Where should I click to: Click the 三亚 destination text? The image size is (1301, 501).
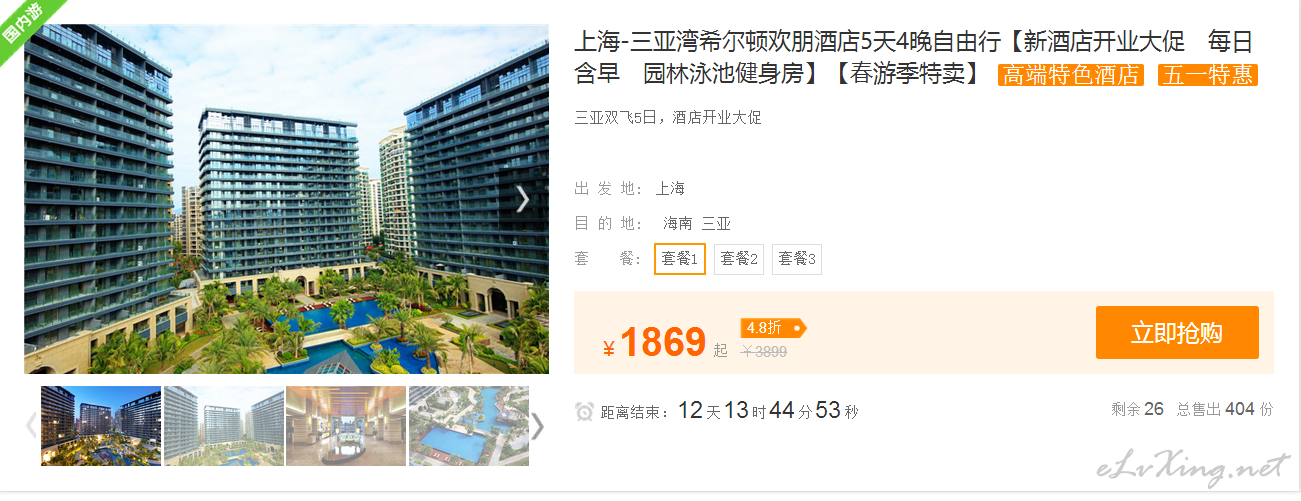click(x=716, y=224)
